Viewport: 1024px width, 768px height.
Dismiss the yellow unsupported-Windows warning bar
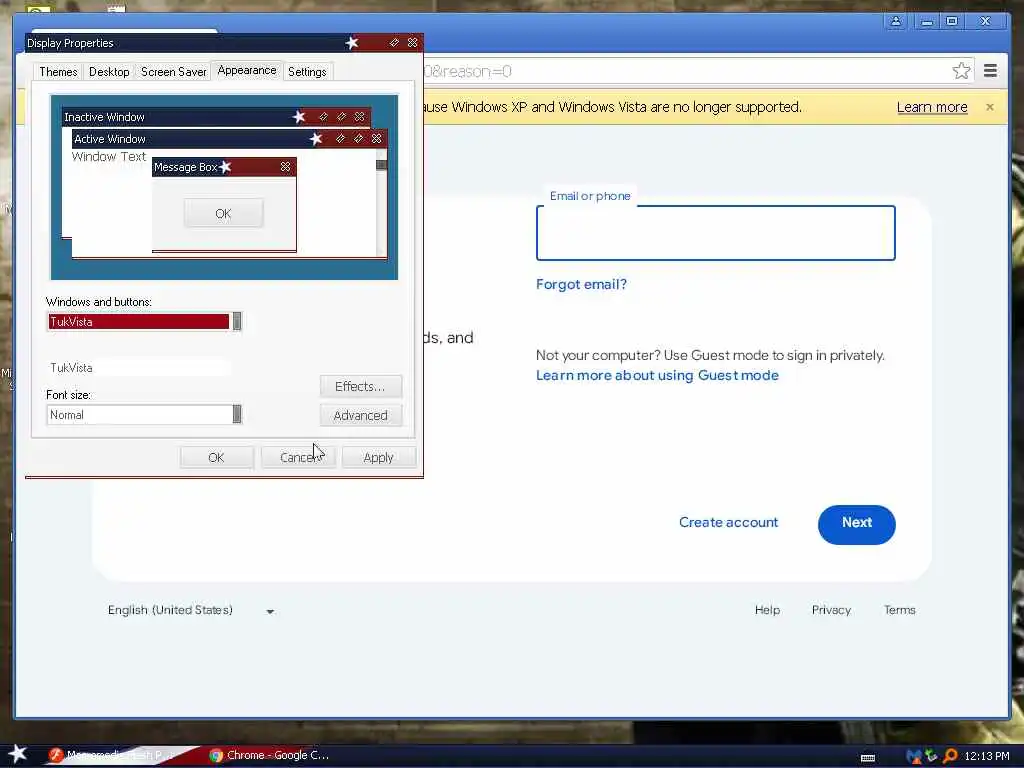coord(989,107)
